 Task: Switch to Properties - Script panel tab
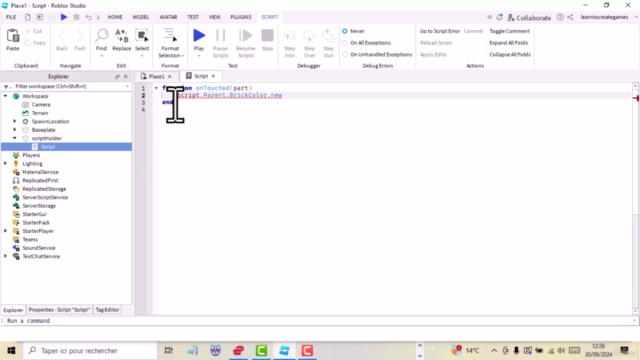[59, 310]
